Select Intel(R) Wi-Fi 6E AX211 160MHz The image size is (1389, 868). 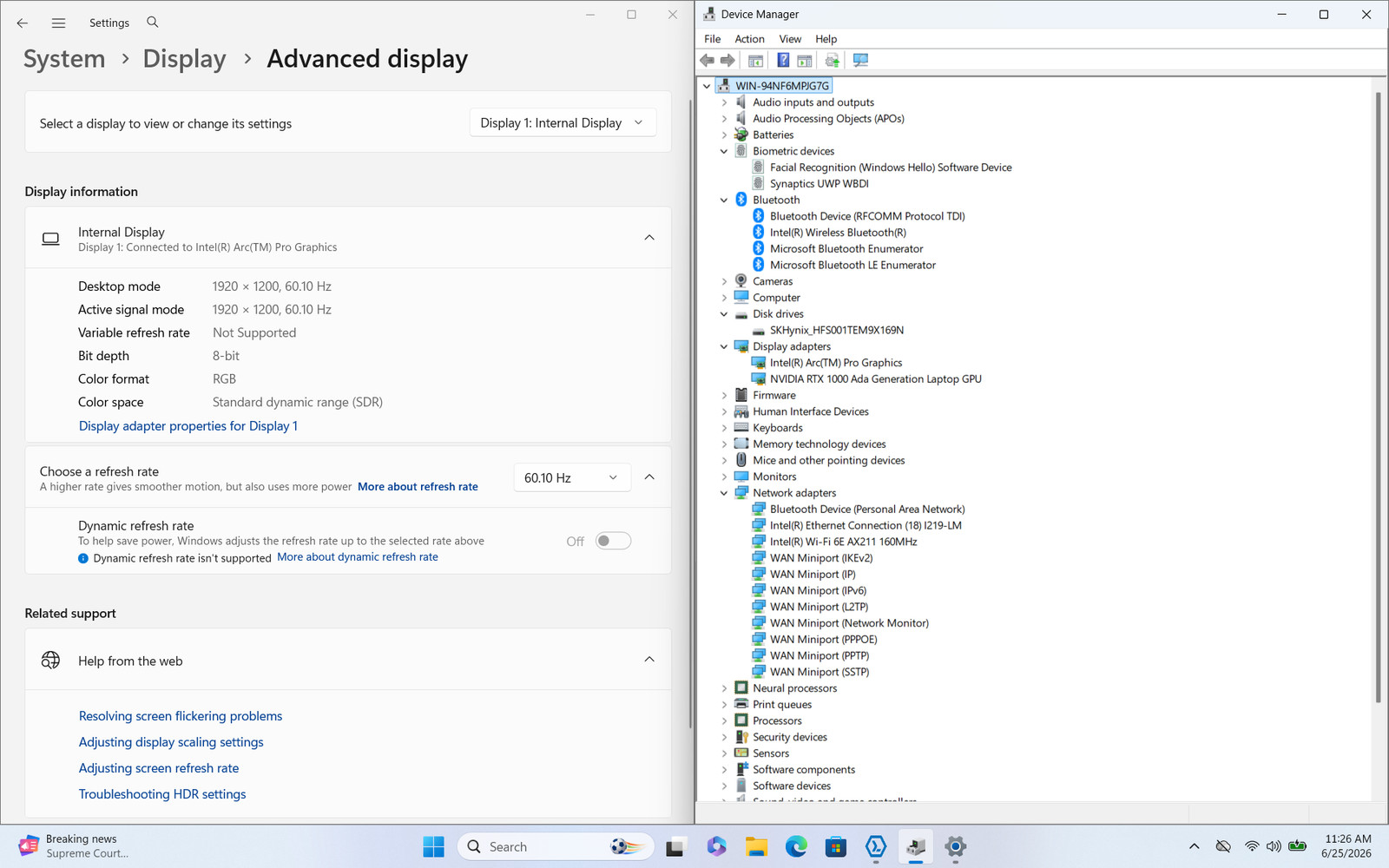pyautogui.click(x=843, y=542)
